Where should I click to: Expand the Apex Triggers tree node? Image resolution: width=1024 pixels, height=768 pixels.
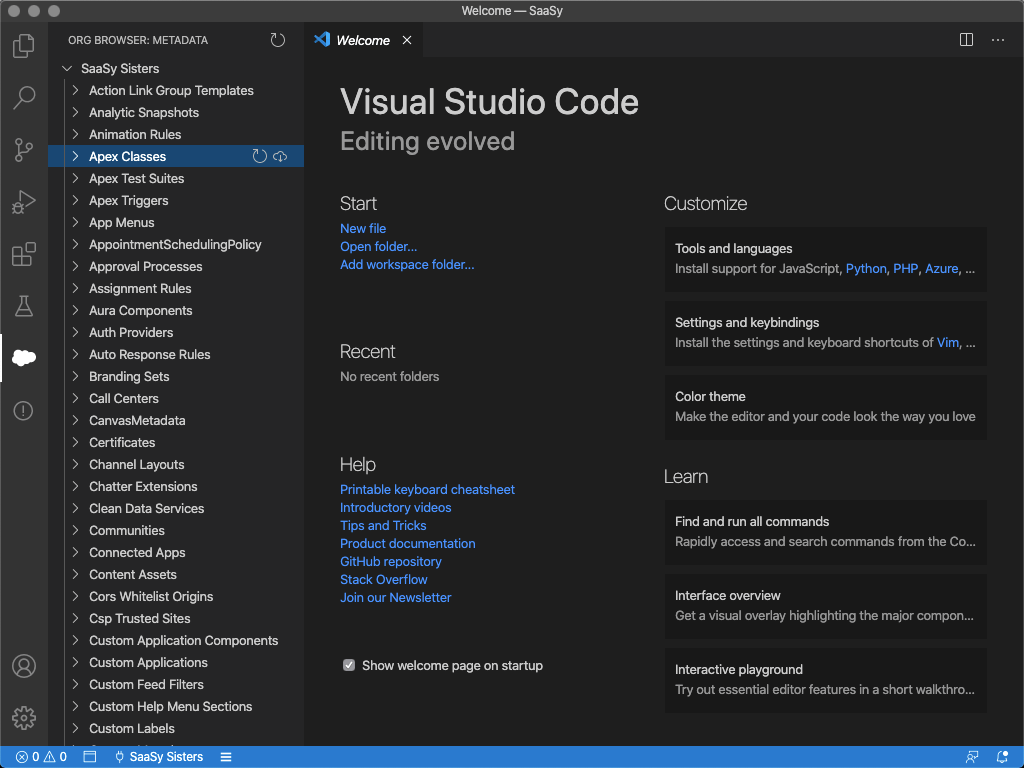[76, 201]
